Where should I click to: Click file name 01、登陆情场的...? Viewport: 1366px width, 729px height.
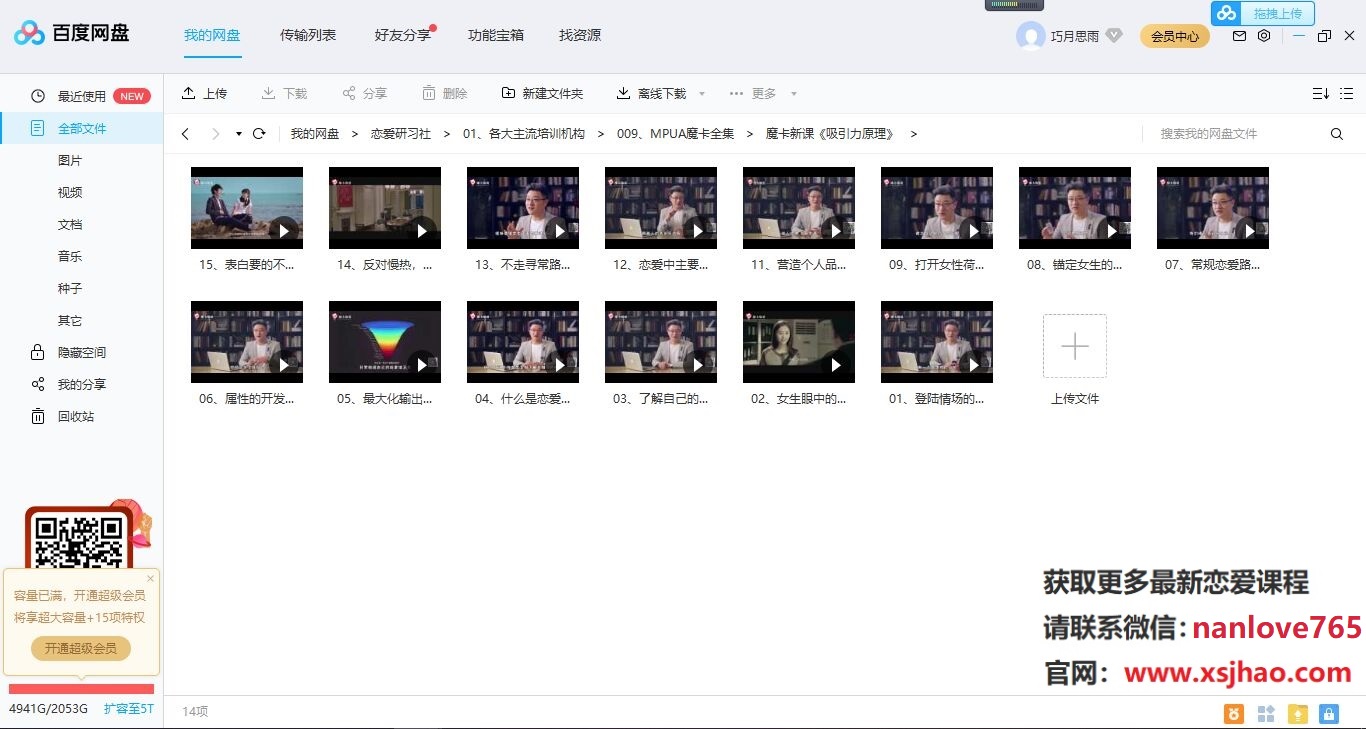[x=937, y=399]
